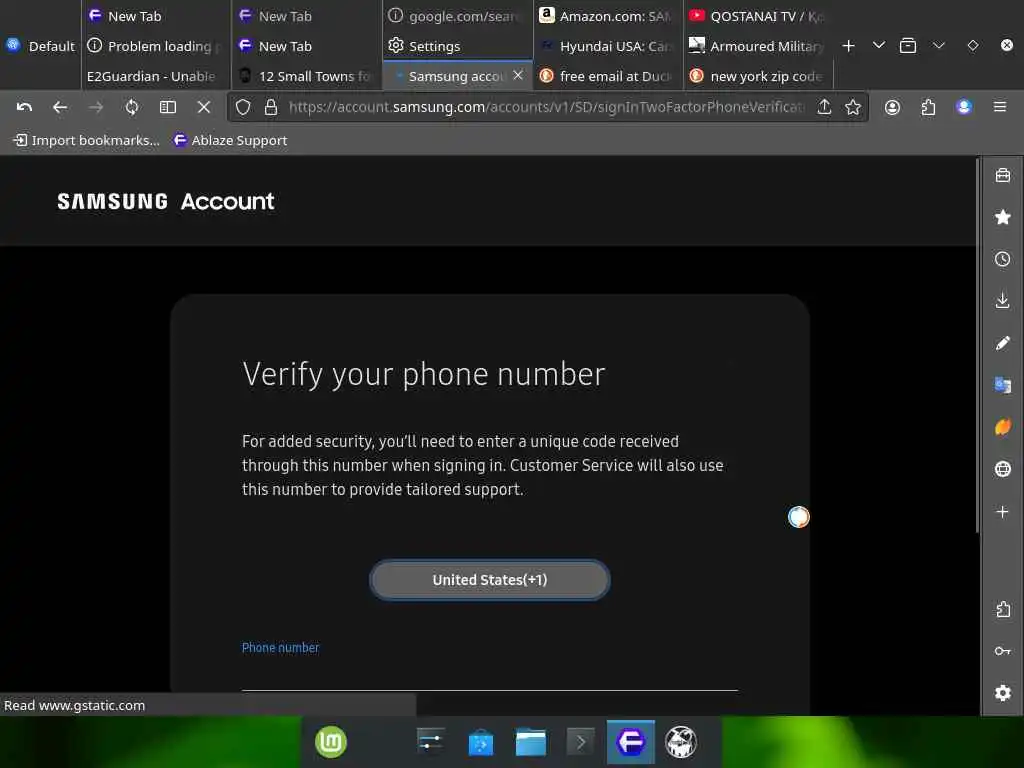Switch to the 12 Small Towns tab
Viewport: 1024px width, 768px height.
(x=306, y=76)
